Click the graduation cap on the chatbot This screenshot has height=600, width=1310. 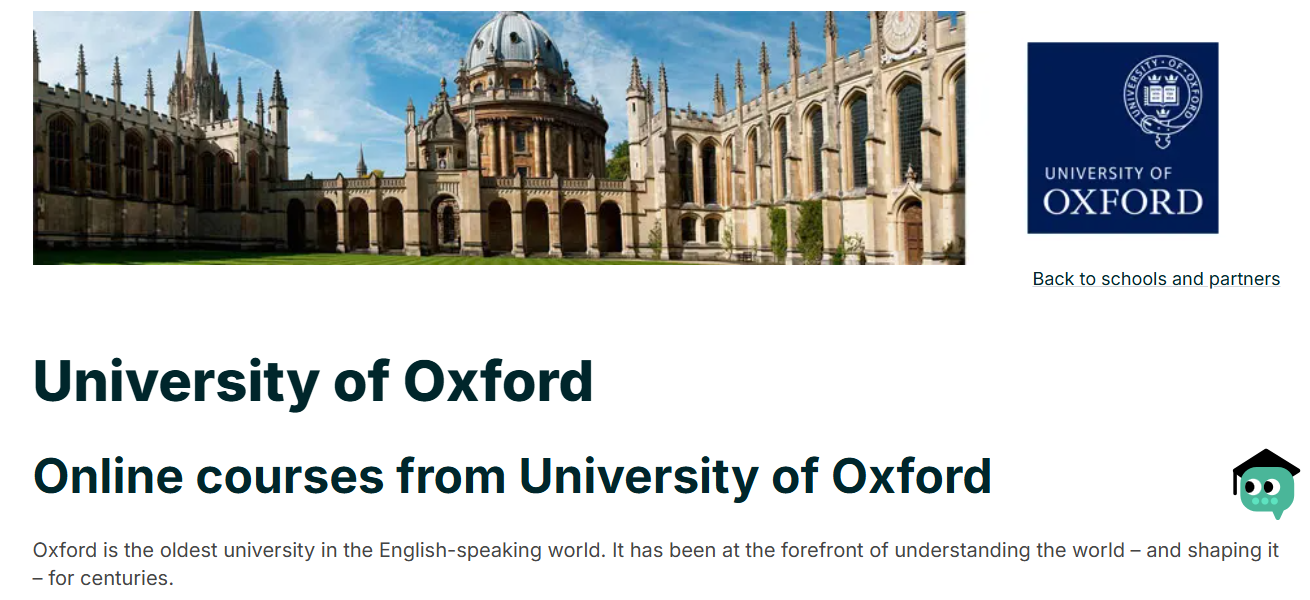point(1266,464)
